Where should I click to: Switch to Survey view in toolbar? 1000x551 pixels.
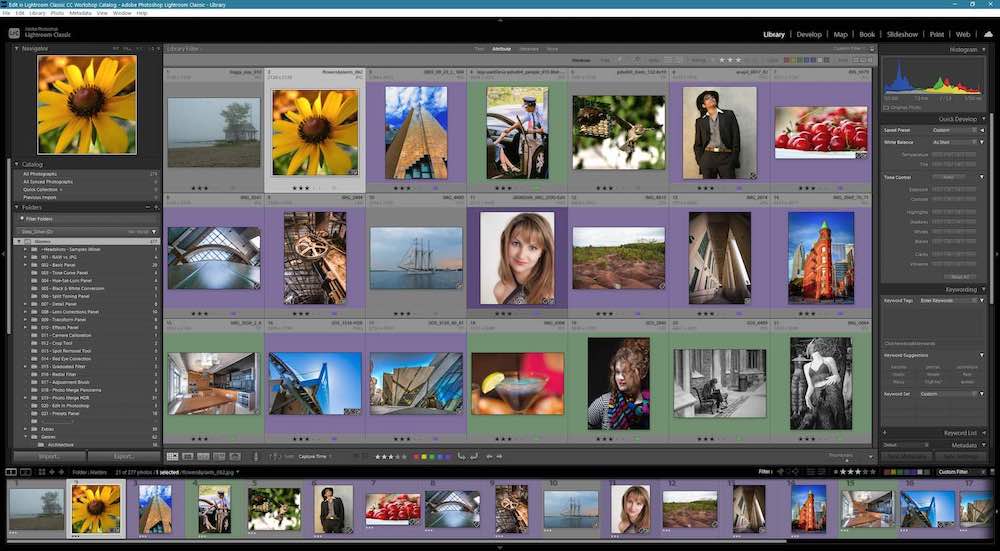219,457
